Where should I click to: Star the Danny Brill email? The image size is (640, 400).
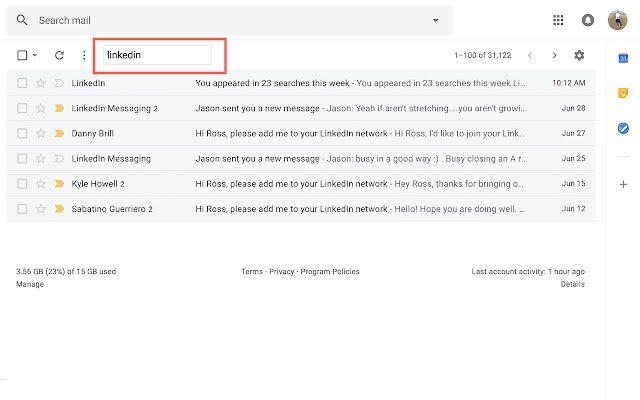(40, 133)
